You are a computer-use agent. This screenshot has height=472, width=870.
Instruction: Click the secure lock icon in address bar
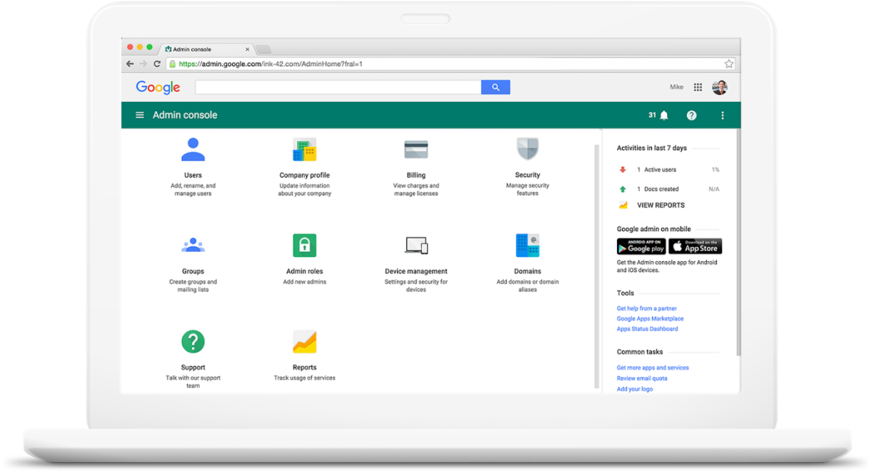click(173, 64)
